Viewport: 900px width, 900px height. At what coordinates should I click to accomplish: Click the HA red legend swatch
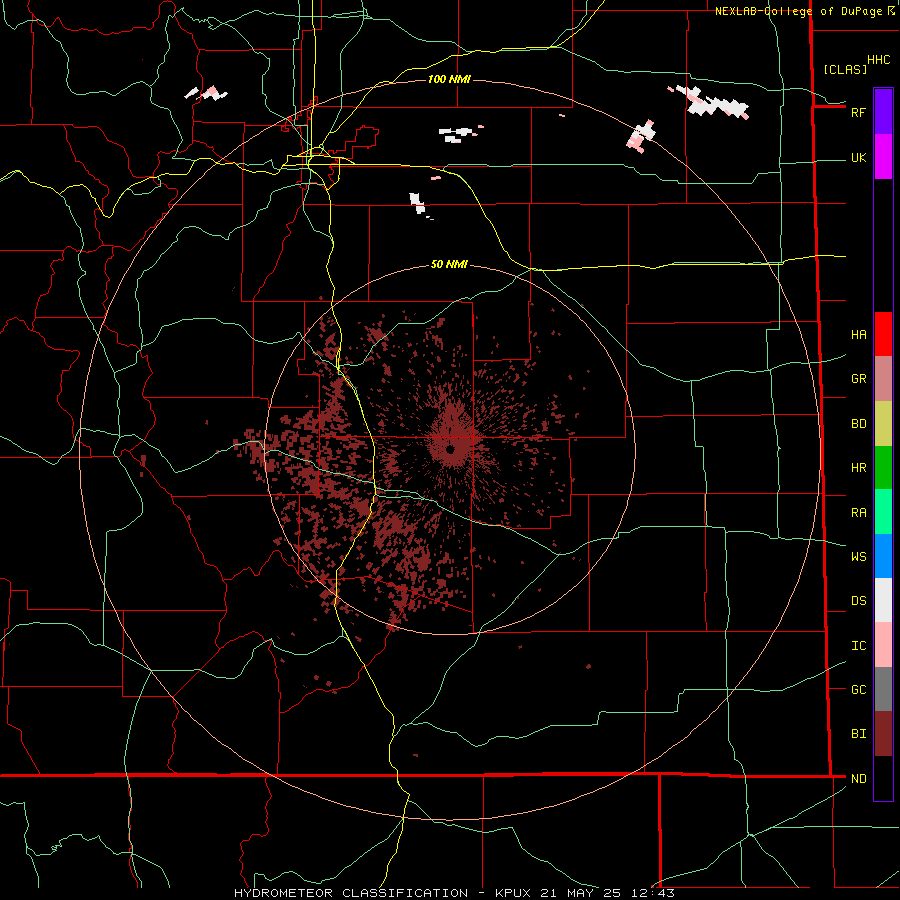883,334
